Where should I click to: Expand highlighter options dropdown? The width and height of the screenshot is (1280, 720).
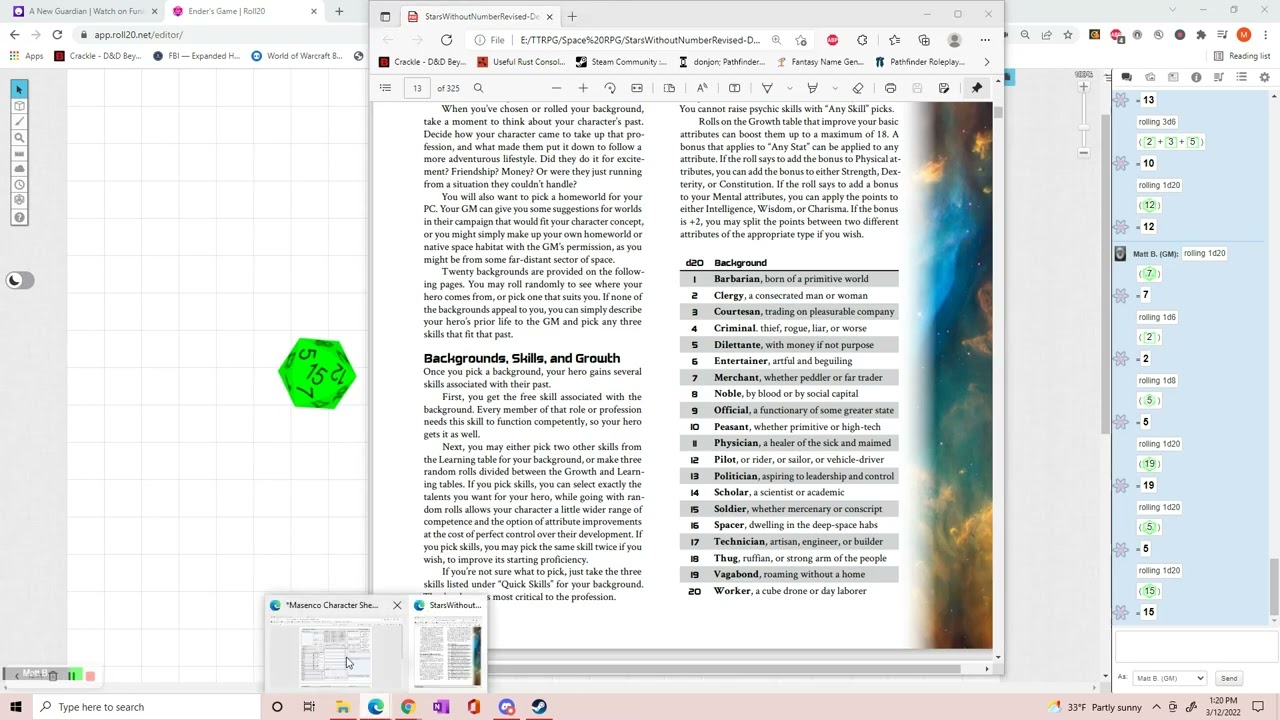[834, 88]
